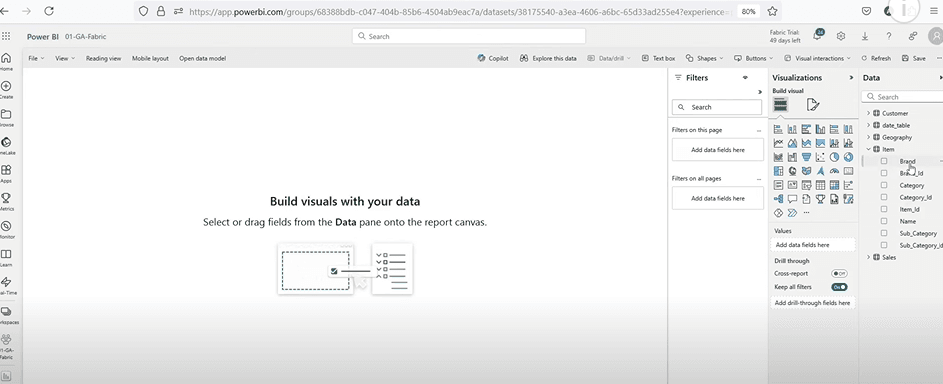Insert the decomposition tree visual

(778, 198)
